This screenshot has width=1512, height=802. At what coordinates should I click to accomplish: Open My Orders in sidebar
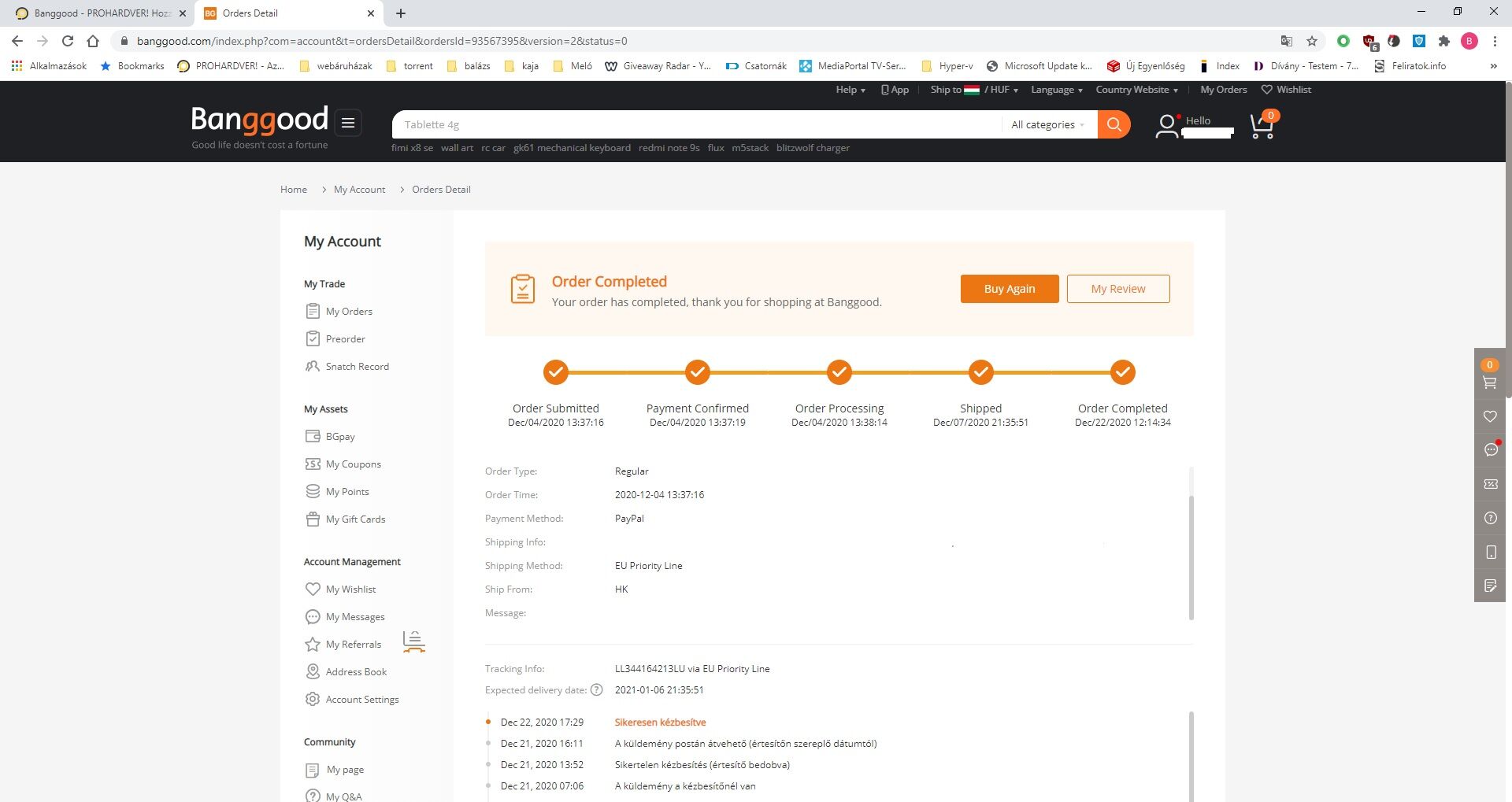click(x=339, y=311)
